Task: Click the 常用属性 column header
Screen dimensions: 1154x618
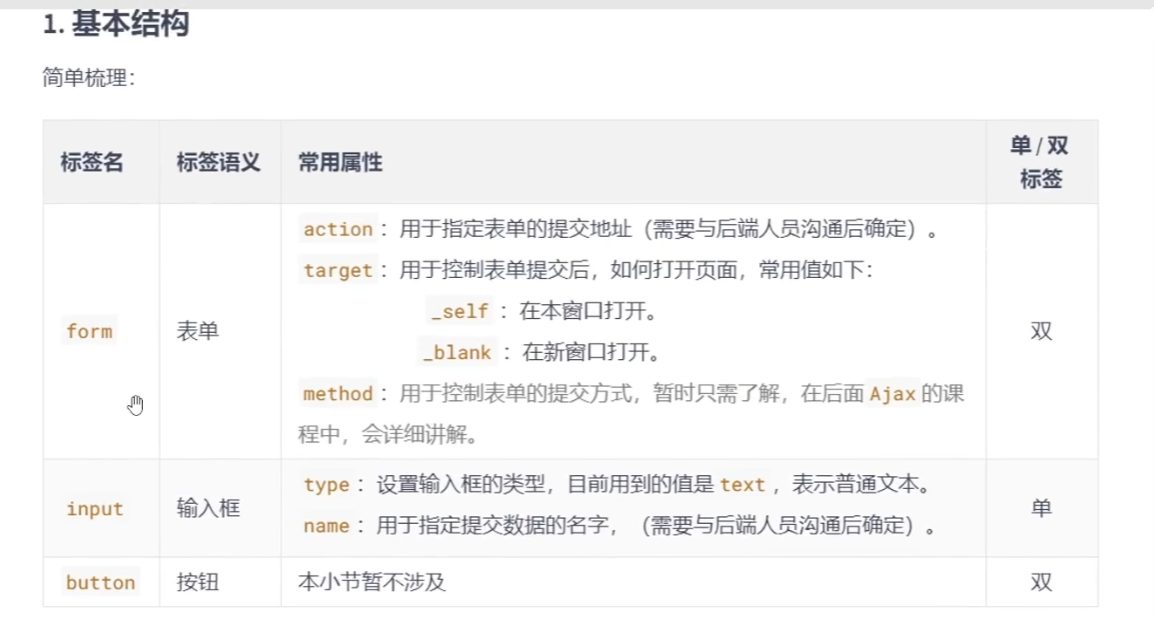Action: pos(341,162)
